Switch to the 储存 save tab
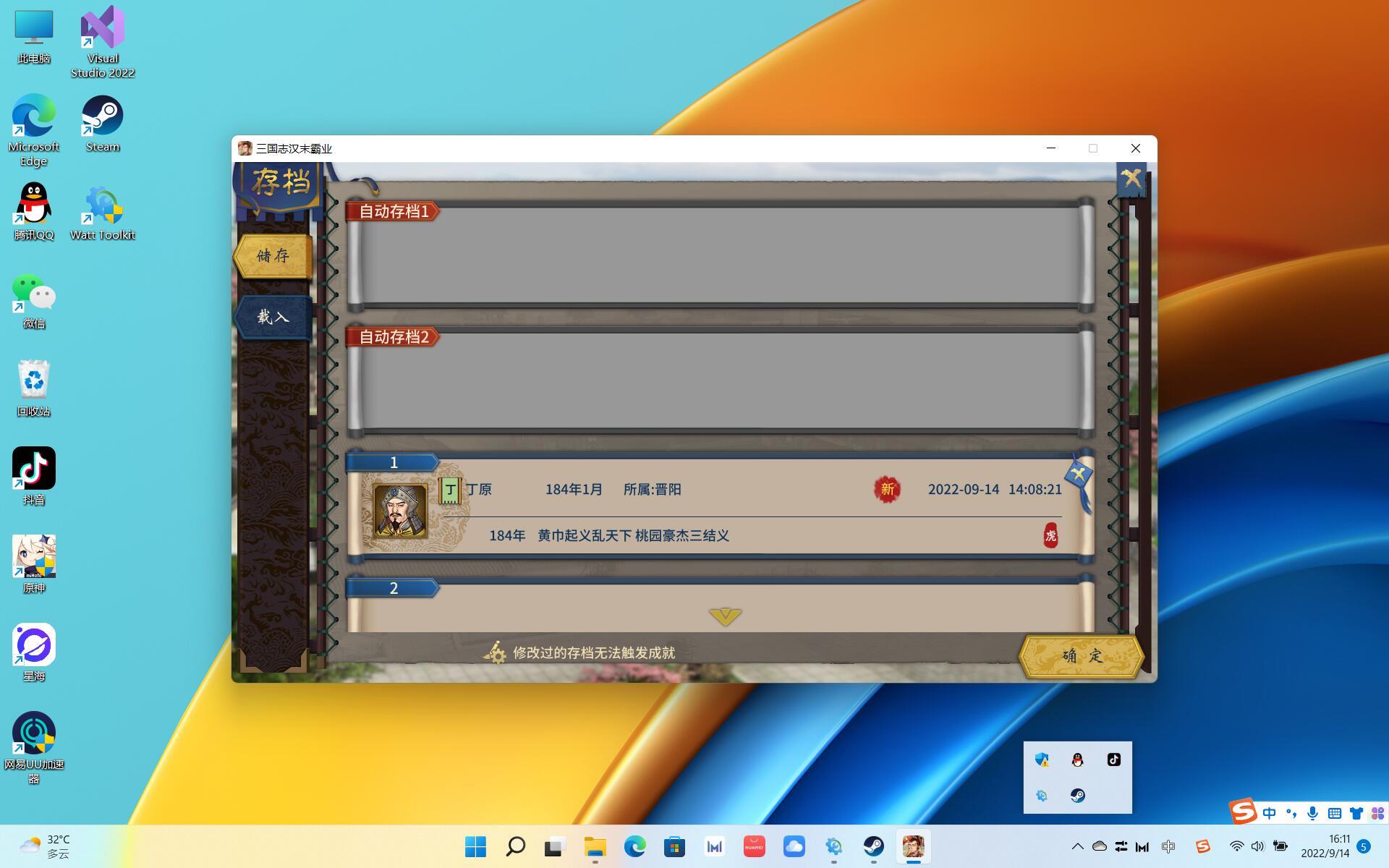 pos(273,255)
